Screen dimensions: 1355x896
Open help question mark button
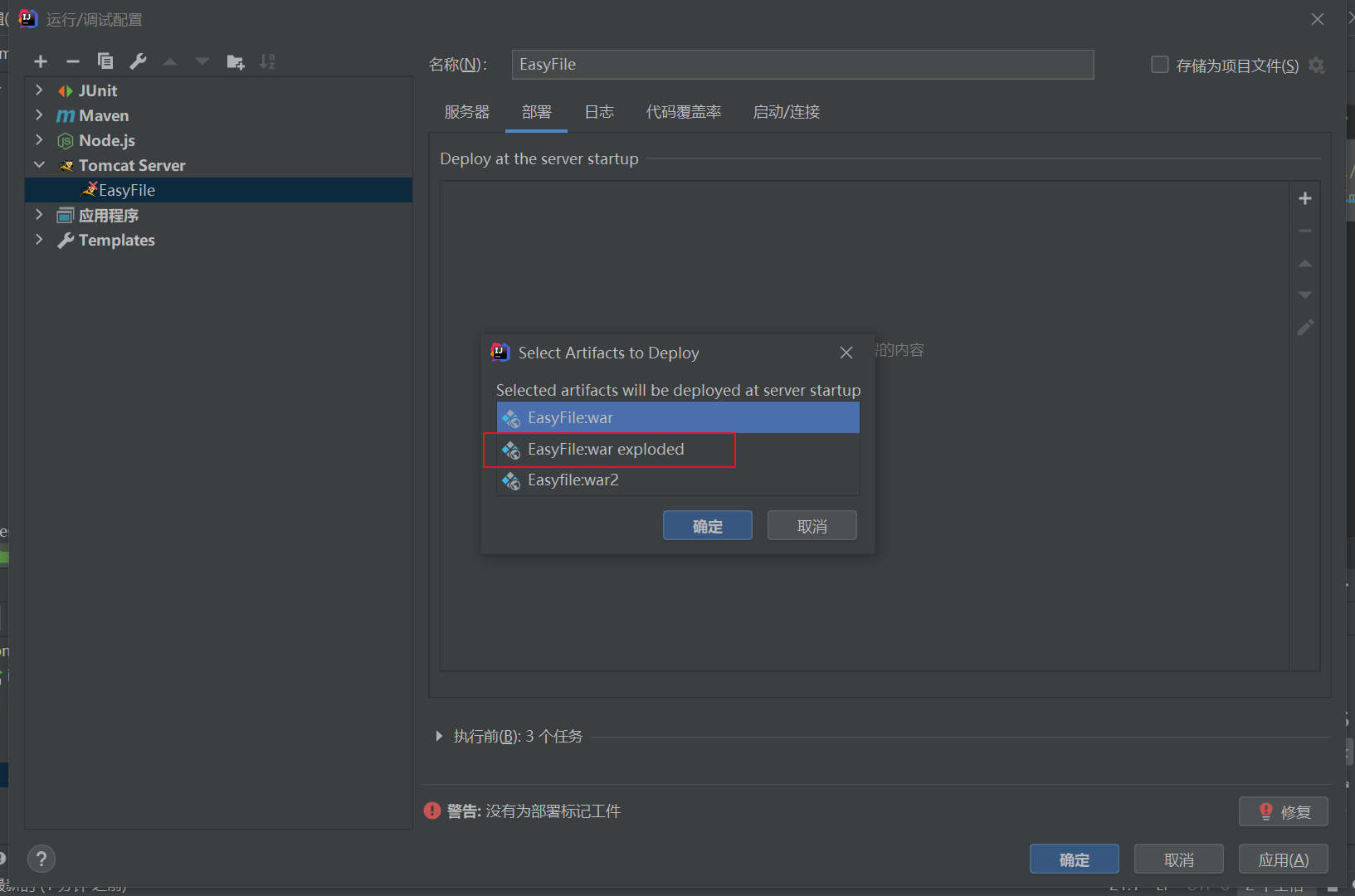point(41,859)
